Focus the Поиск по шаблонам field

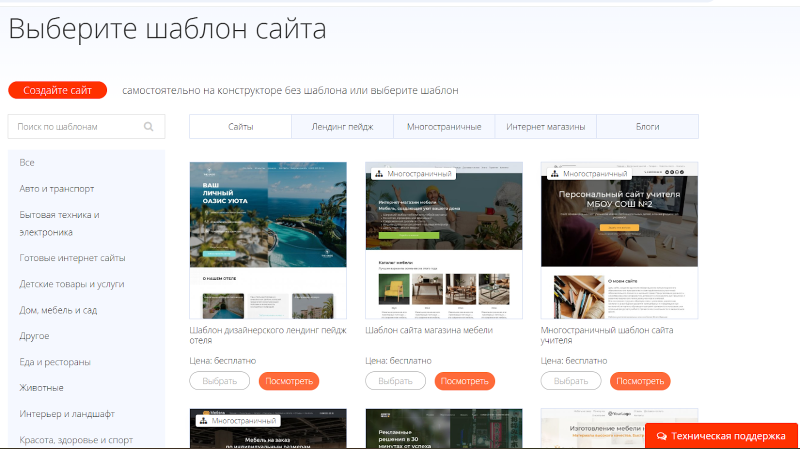coord(86,127)
